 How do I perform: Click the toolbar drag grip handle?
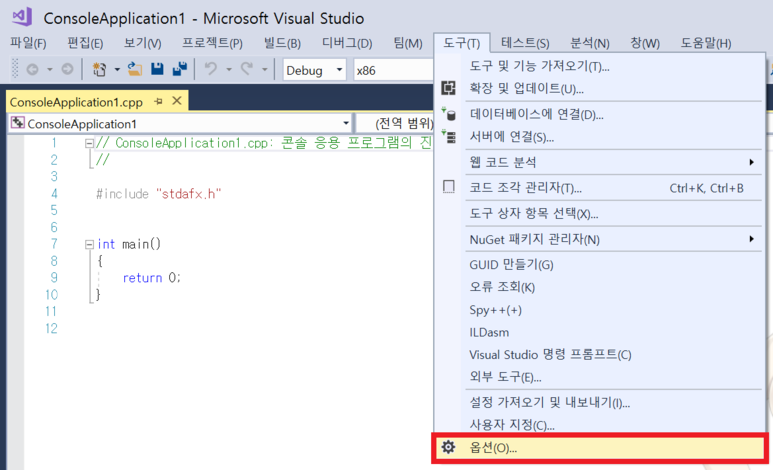click(15, 69)
